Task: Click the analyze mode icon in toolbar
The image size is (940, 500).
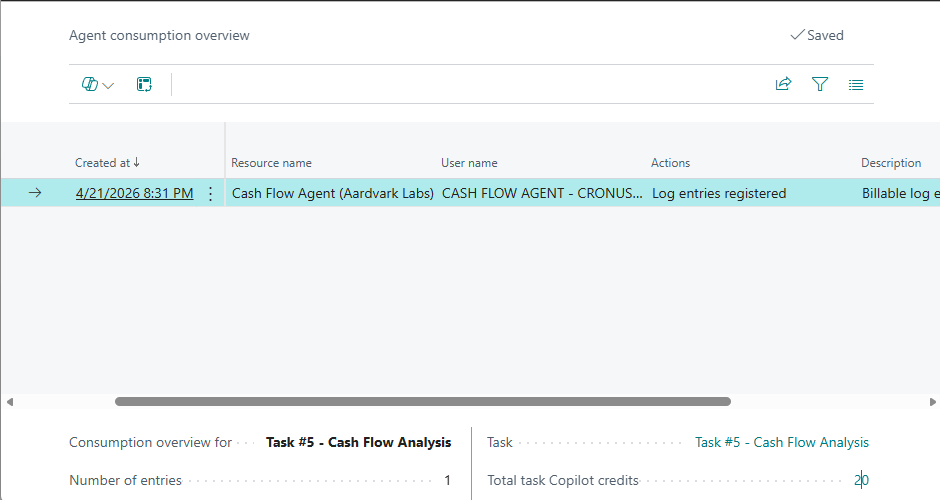Action: coord(144,85)
